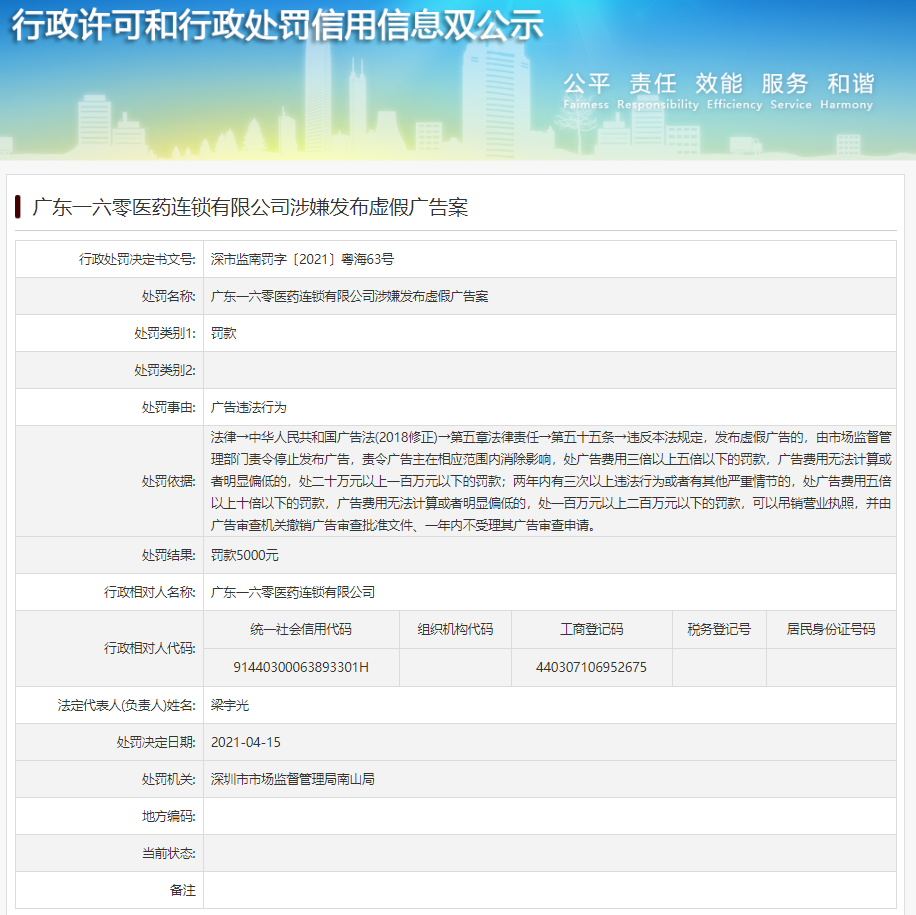Select the reason value 广告违法行为
Image resolution: width=916 pixels, height=915 pixels.
(248, 407)
